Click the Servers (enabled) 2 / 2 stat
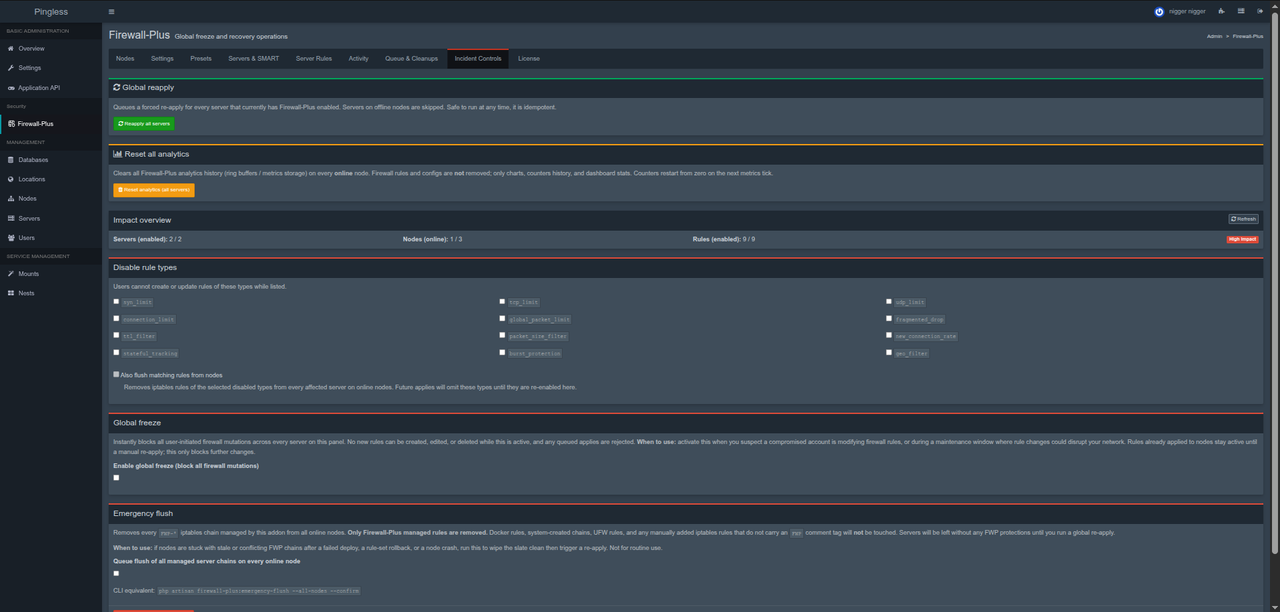1280x612 pixels. click(x=148, y=239)
